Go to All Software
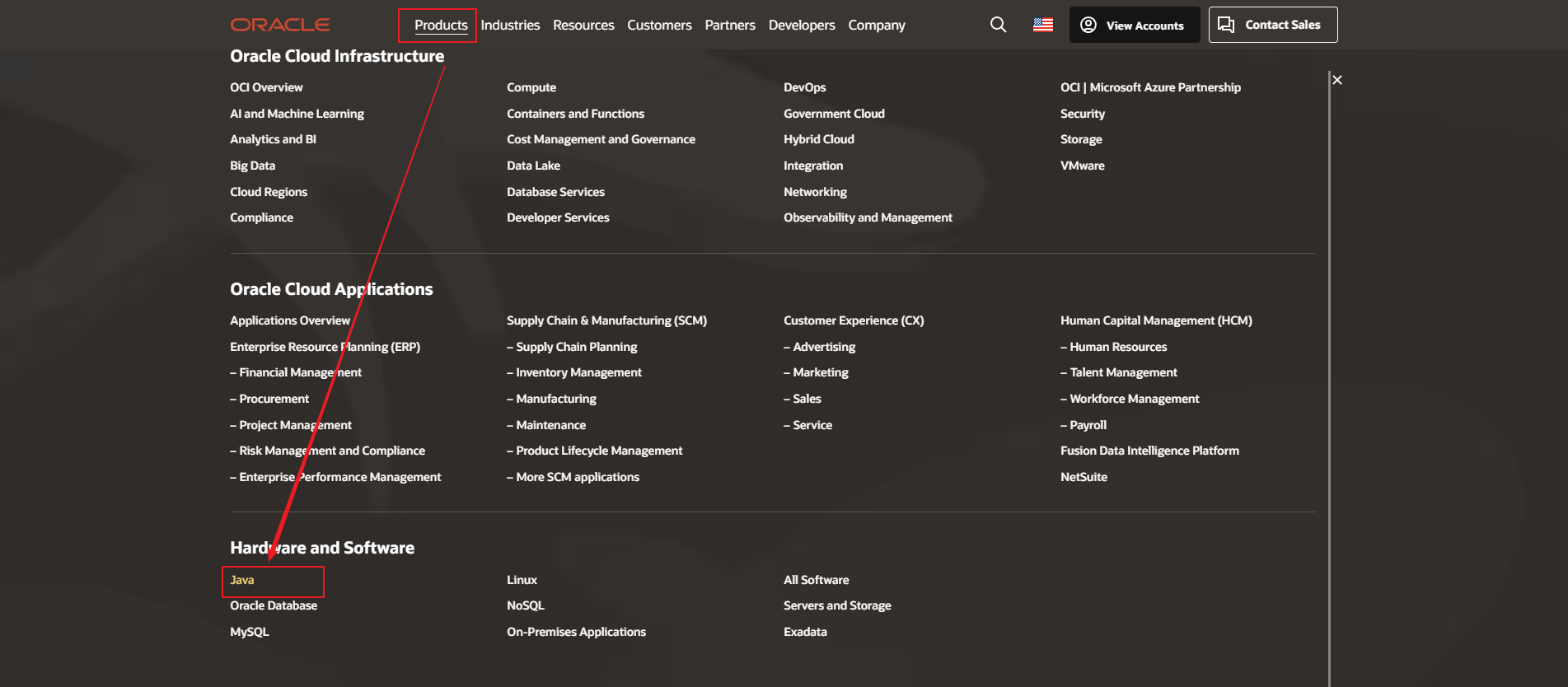The height and width of the screenshot is (687, 1568). (x=816, y=580)
